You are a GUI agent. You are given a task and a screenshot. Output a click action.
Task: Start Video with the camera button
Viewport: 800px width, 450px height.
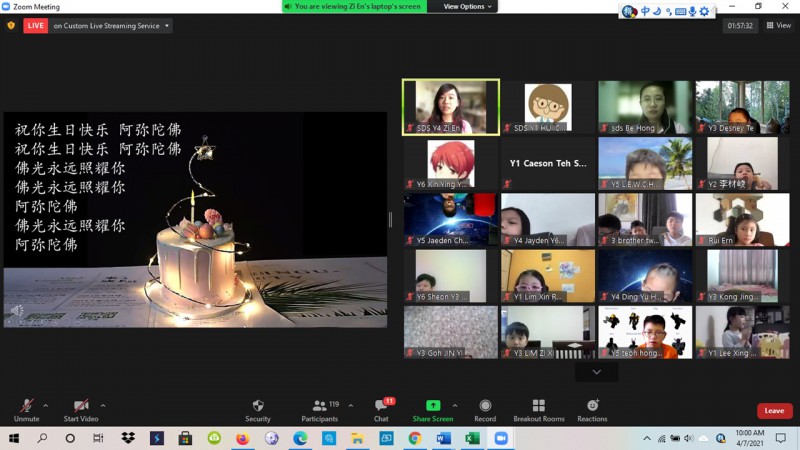coord(81,410)
